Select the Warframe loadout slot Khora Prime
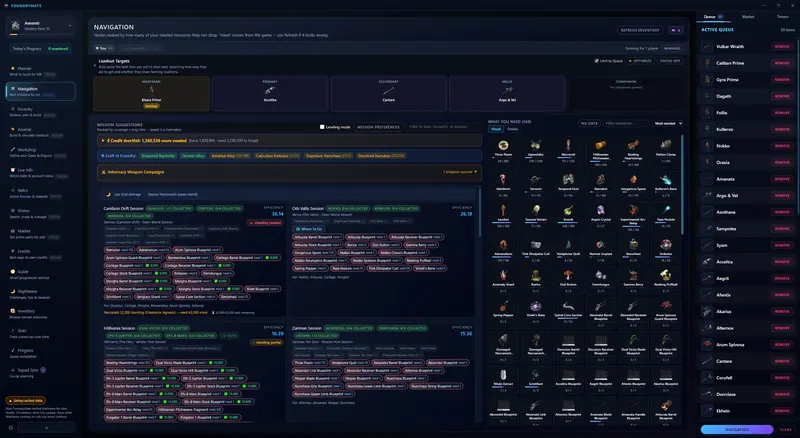Screen dimensions: 800x438 click(152, 93)
